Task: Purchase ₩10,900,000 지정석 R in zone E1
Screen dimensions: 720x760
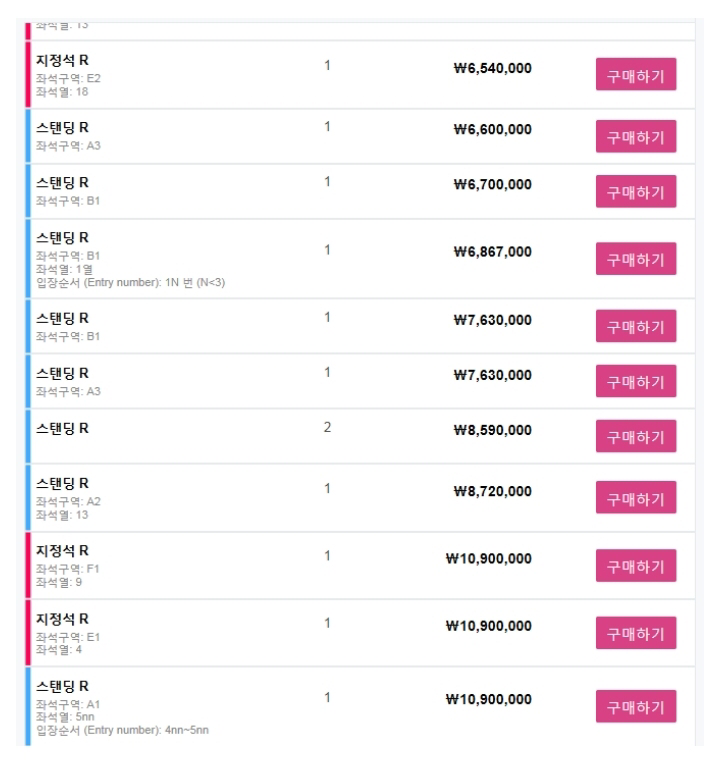Action: 636,632
